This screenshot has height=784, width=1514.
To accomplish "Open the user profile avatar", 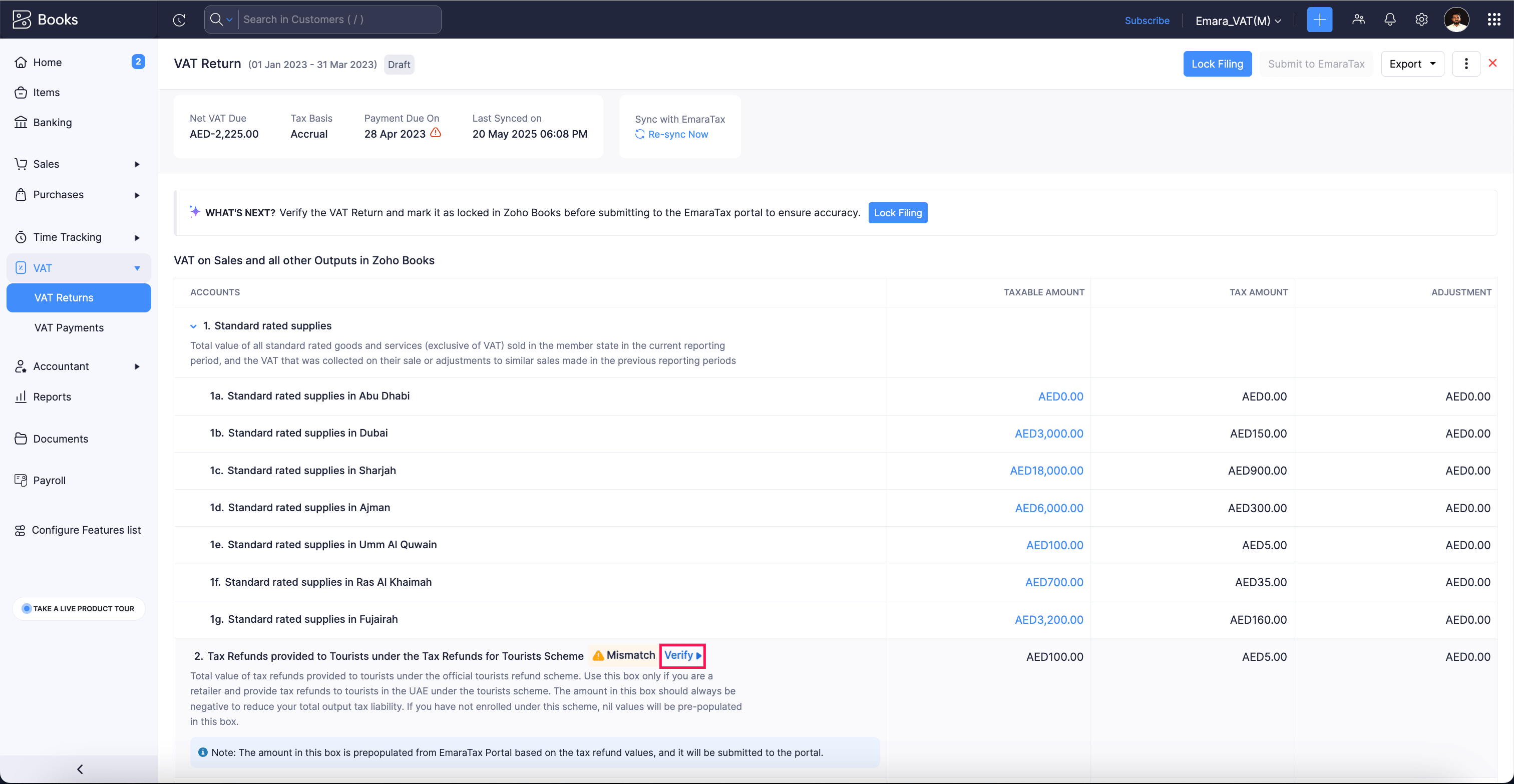I will (1456, 20).
